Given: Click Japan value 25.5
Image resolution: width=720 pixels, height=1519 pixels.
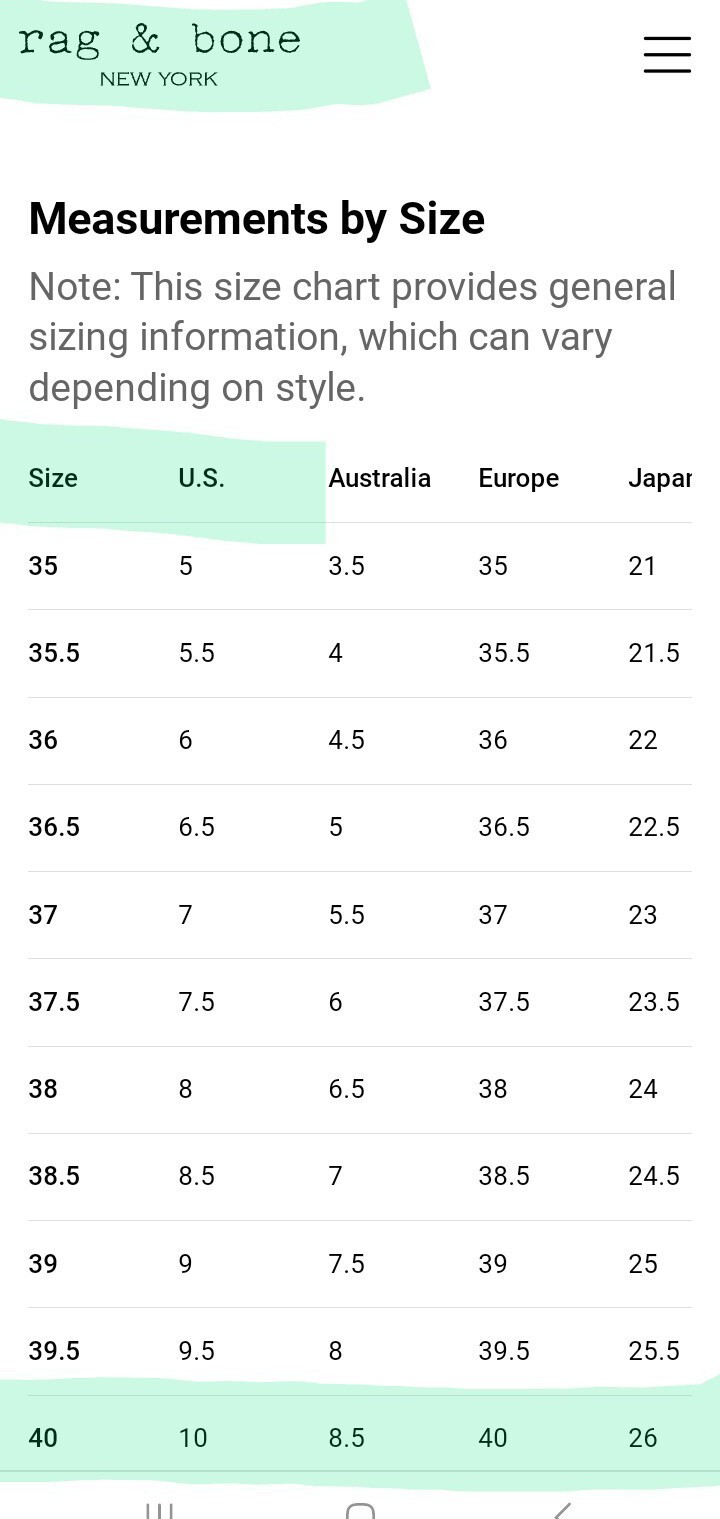Looking at the screenshot, I should pos(654,1351).
